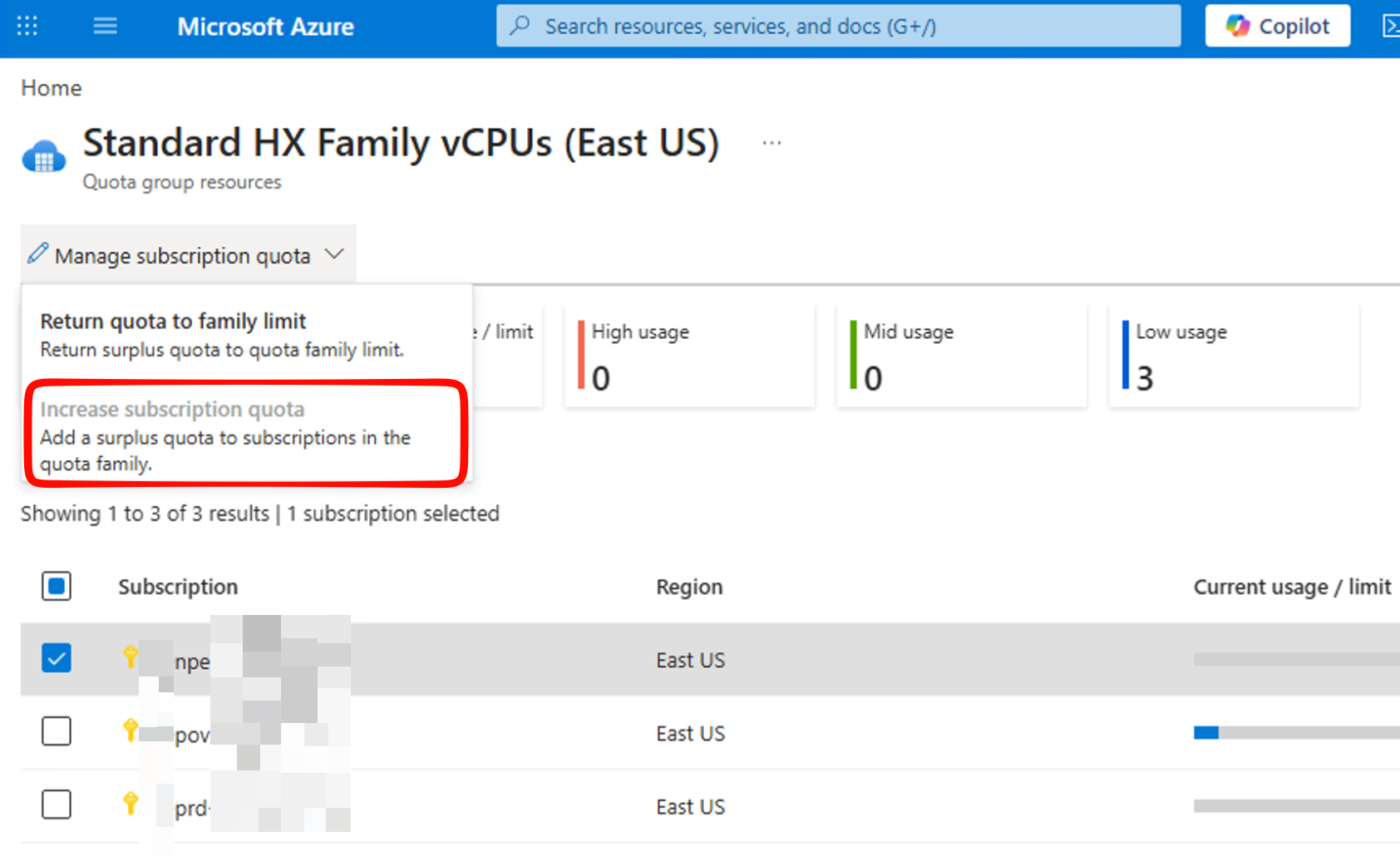Screen dimensions: 1400x856
Task: Open the hamburger portal menu
Action: click(106, 27)
